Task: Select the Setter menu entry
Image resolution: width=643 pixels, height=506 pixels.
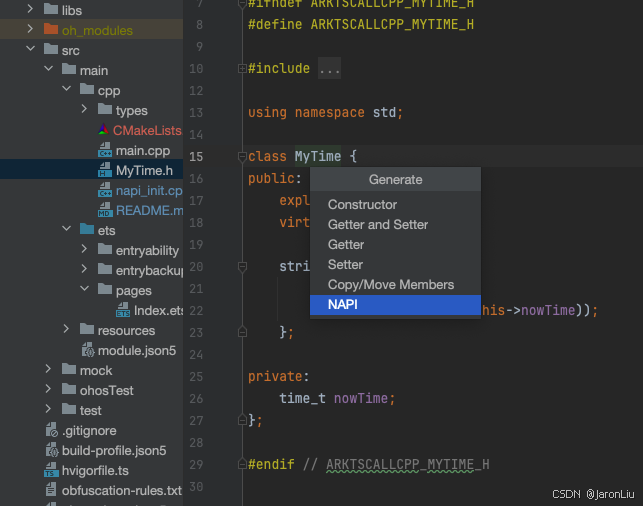Action: coord(395,265)
